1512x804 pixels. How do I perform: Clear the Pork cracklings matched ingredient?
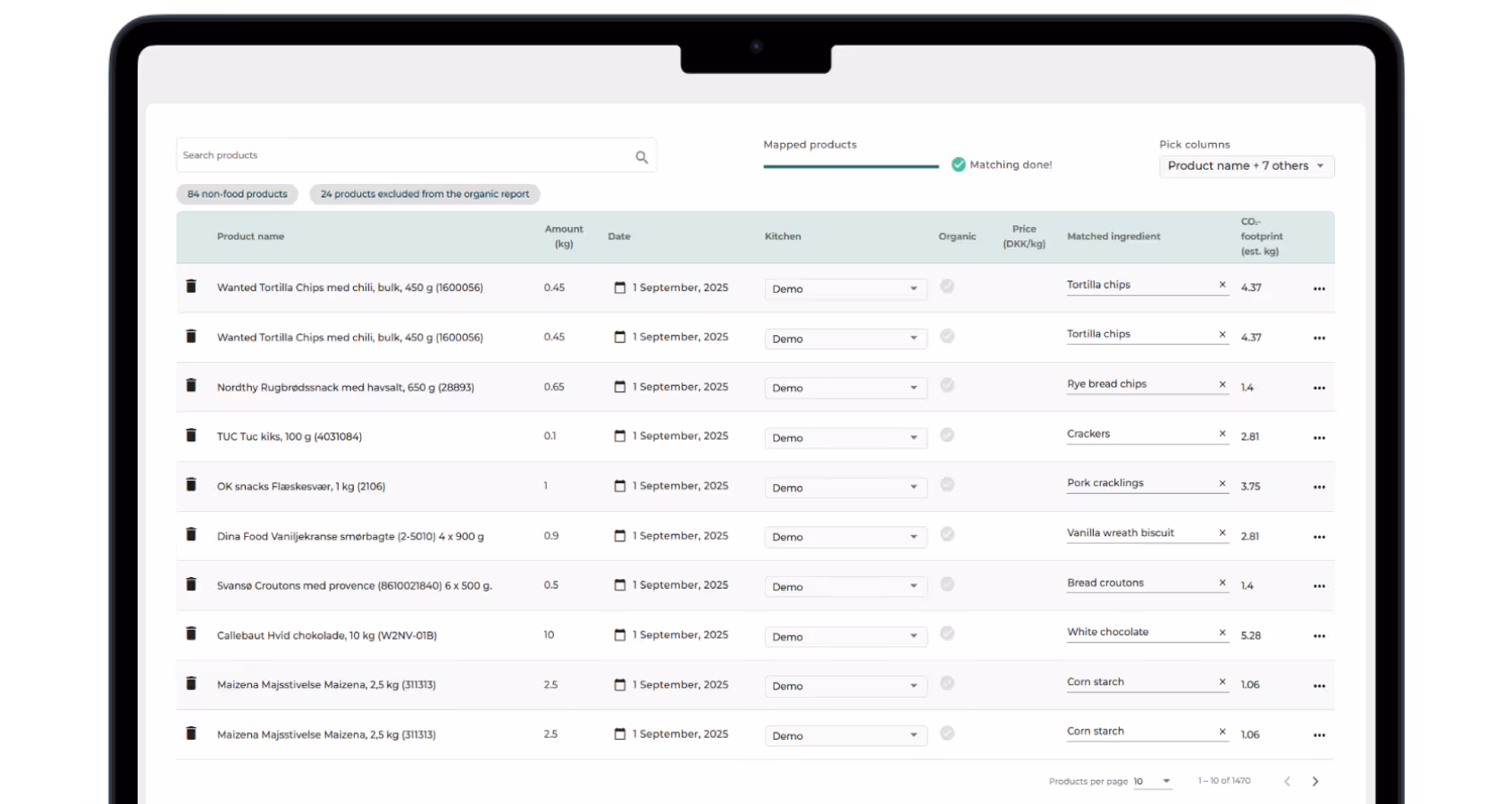1222,483
